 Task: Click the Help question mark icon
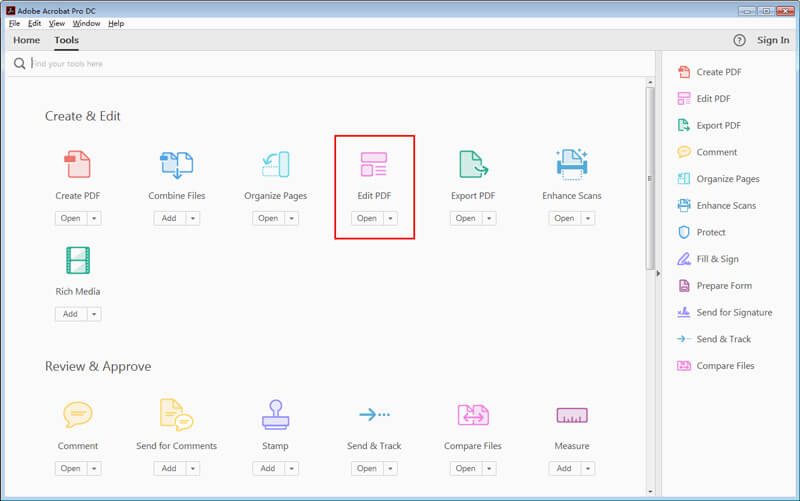coord(739,41)
